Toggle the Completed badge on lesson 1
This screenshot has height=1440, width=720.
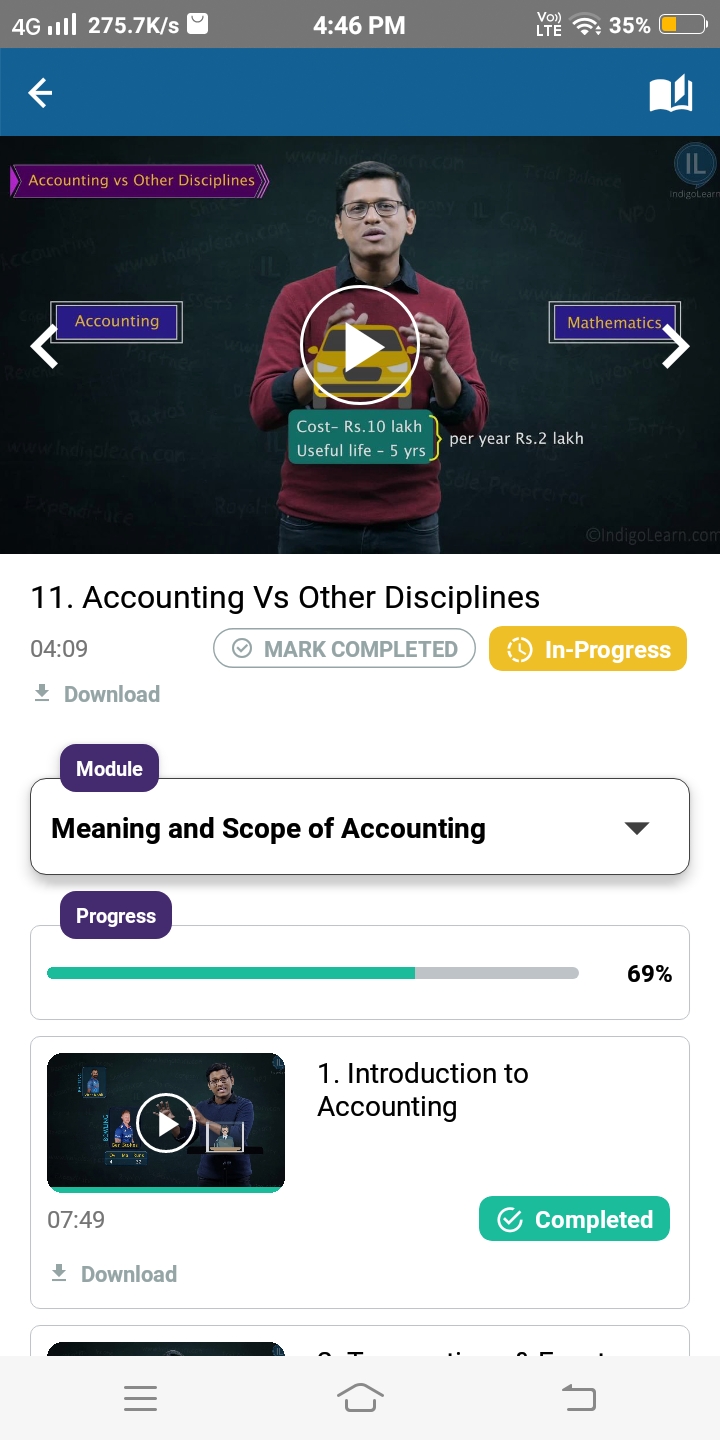click(x=574, y=1220)
